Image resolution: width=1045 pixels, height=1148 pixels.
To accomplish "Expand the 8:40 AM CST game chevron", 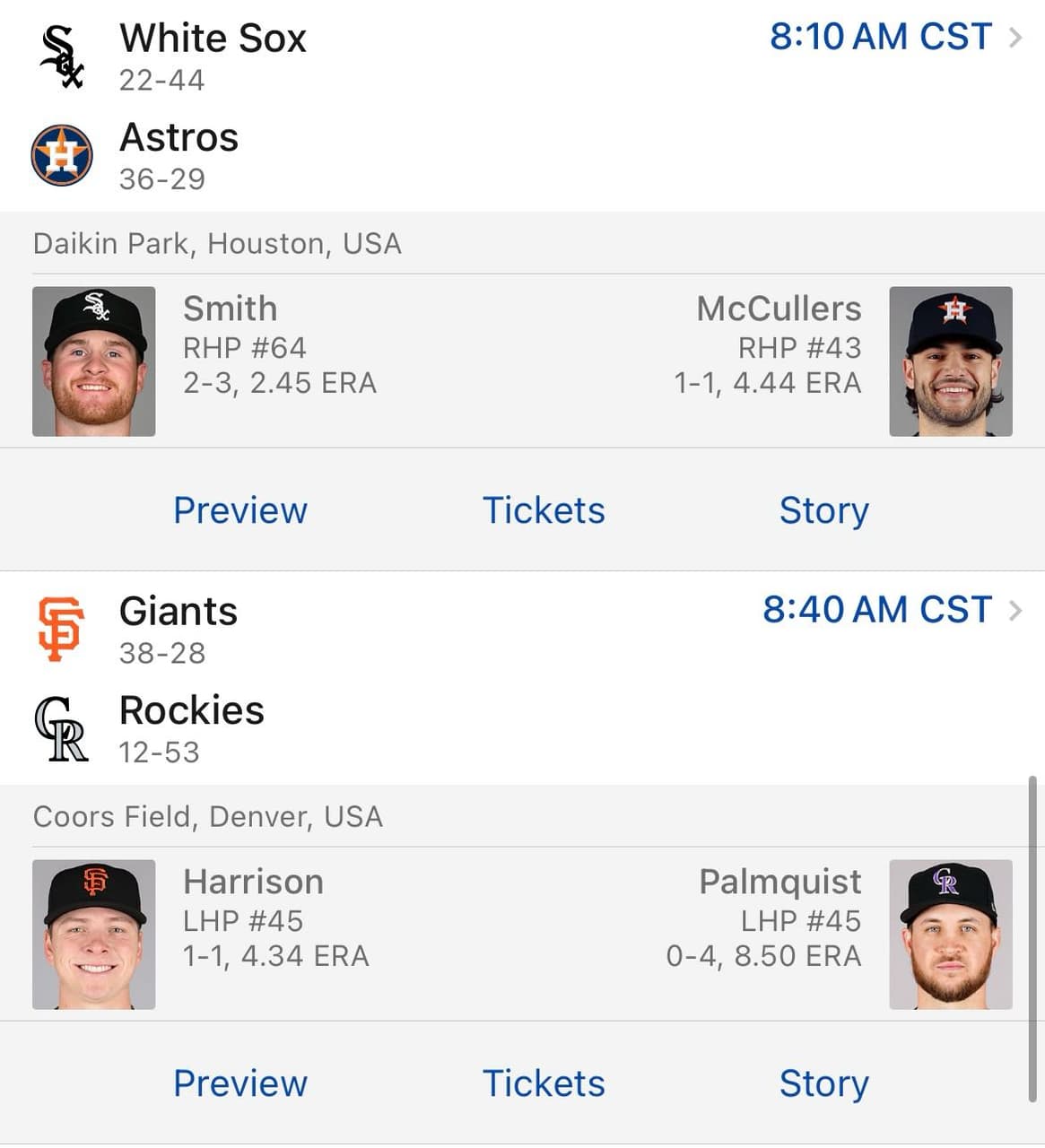I will click(x=1015, y=611).
